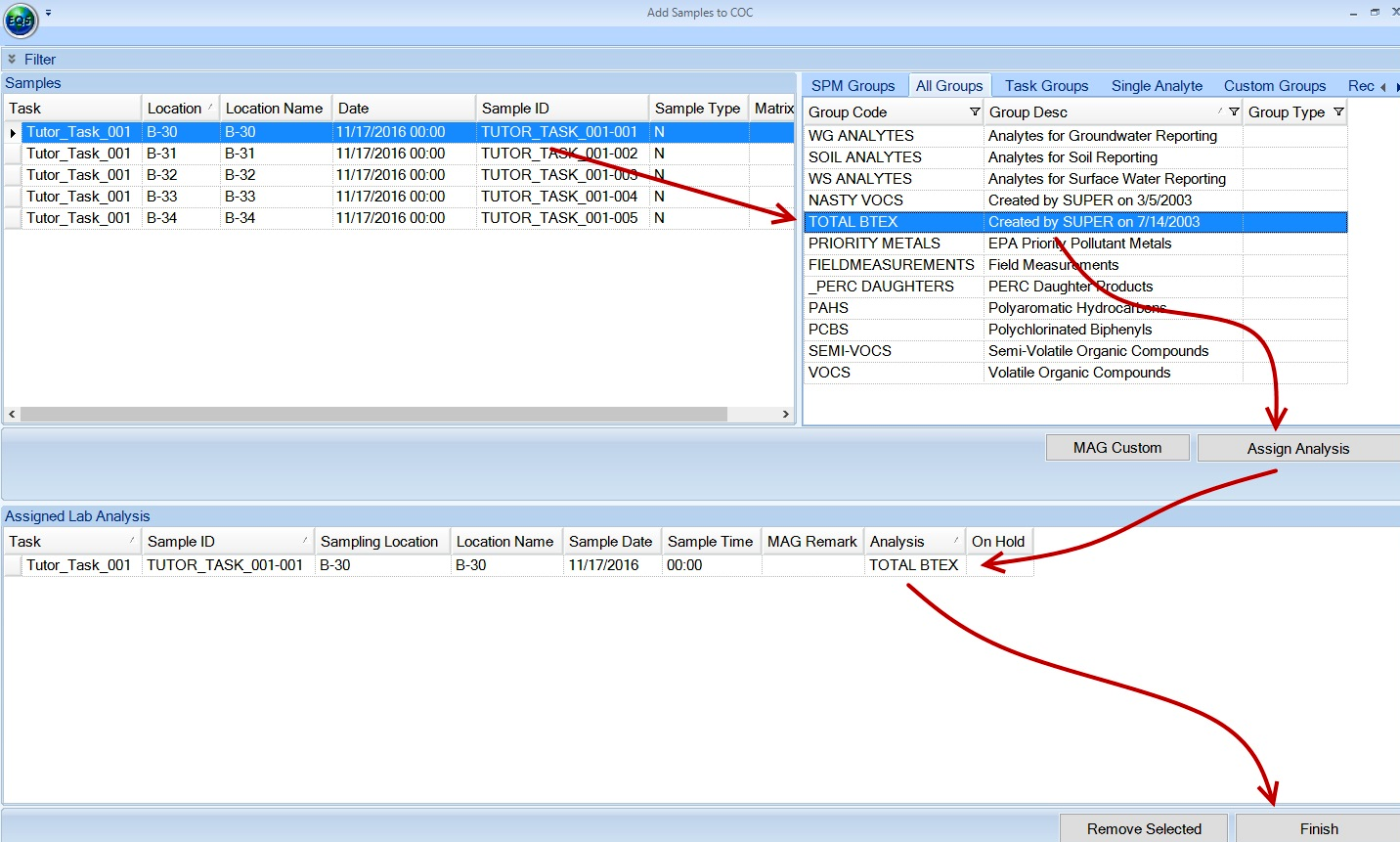Open the Group Type column filter icon
This screenshot has height=842, width=1400.
click(x=1338, y=112)
